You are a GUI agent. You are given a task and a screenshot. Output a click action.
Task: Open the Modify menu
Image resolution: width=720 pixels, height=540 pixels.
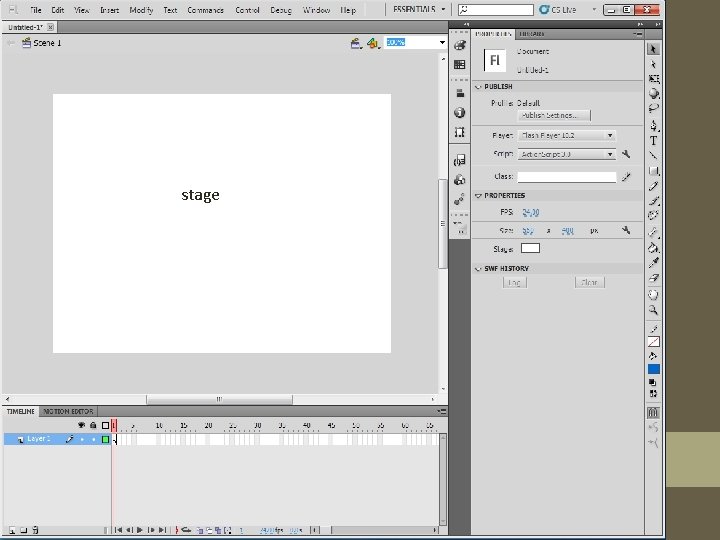click(141, 10)
